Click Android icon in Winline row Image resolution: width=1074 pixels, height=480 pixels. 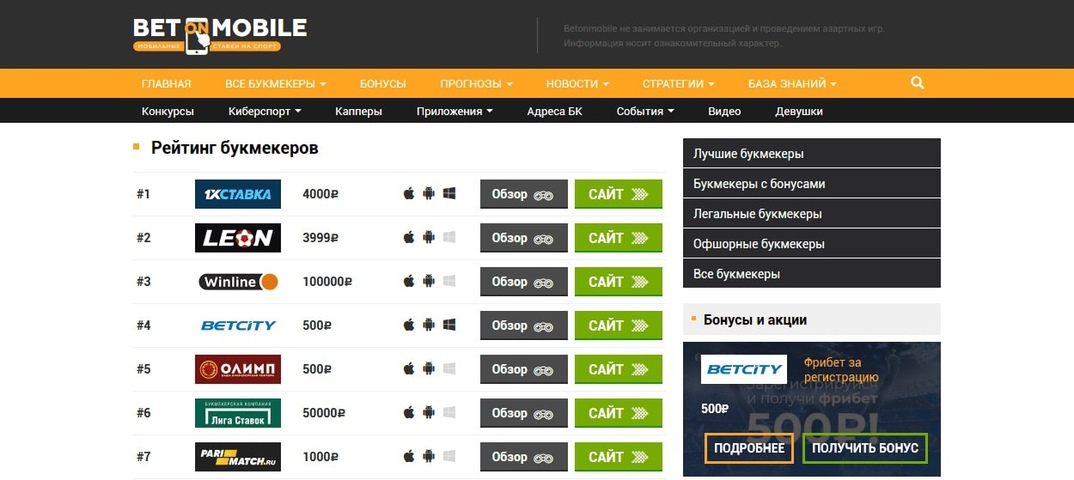pos(429,281)
